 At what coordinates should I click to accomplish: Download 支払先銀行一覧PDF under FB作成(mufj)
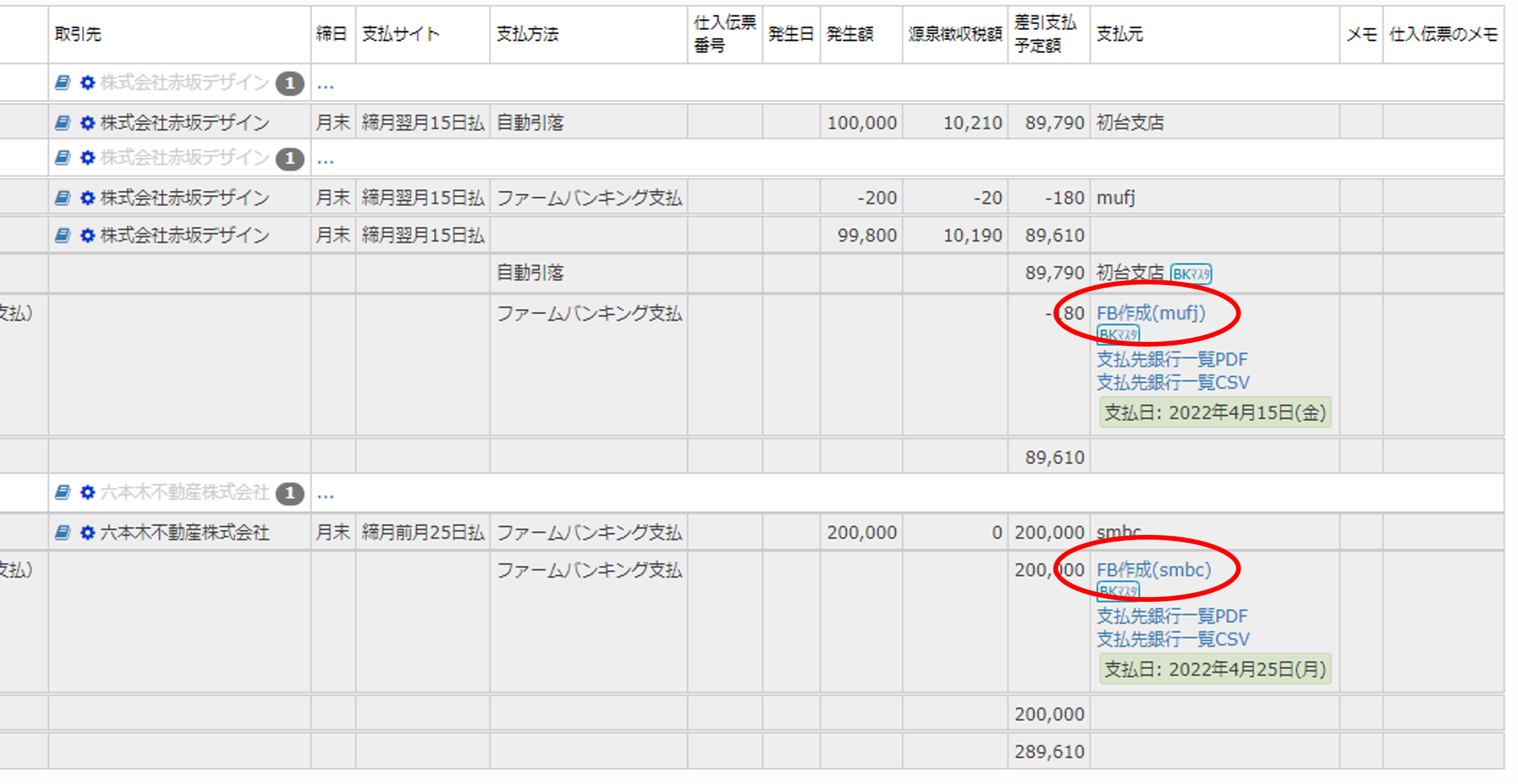point(1172,359)
